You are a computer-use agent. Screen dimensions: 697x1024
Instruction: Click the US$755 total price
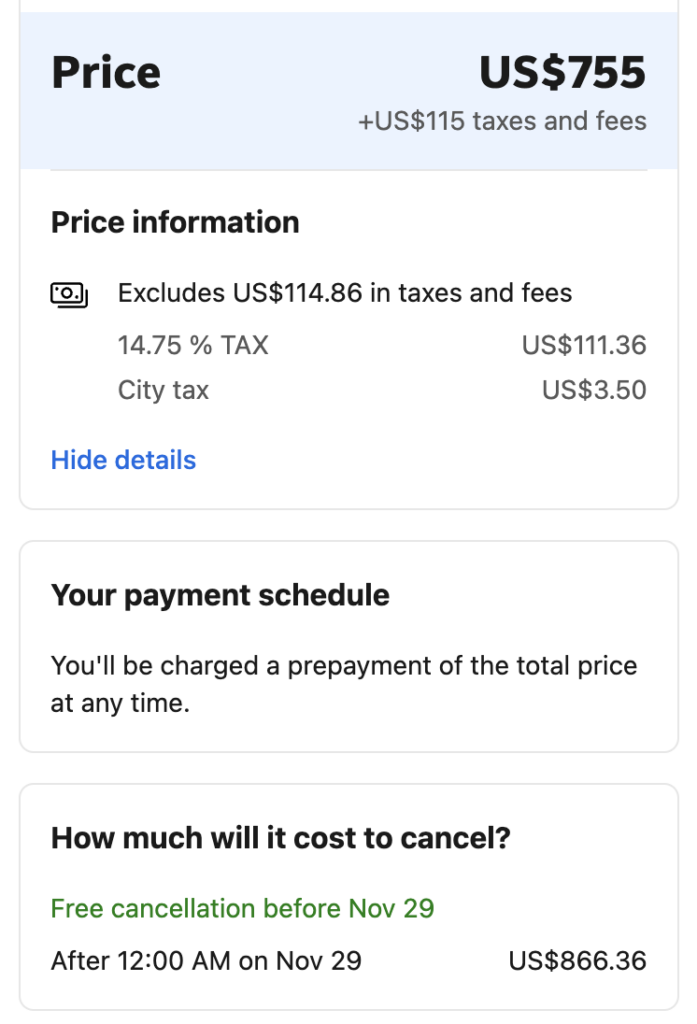click(562, 73)
